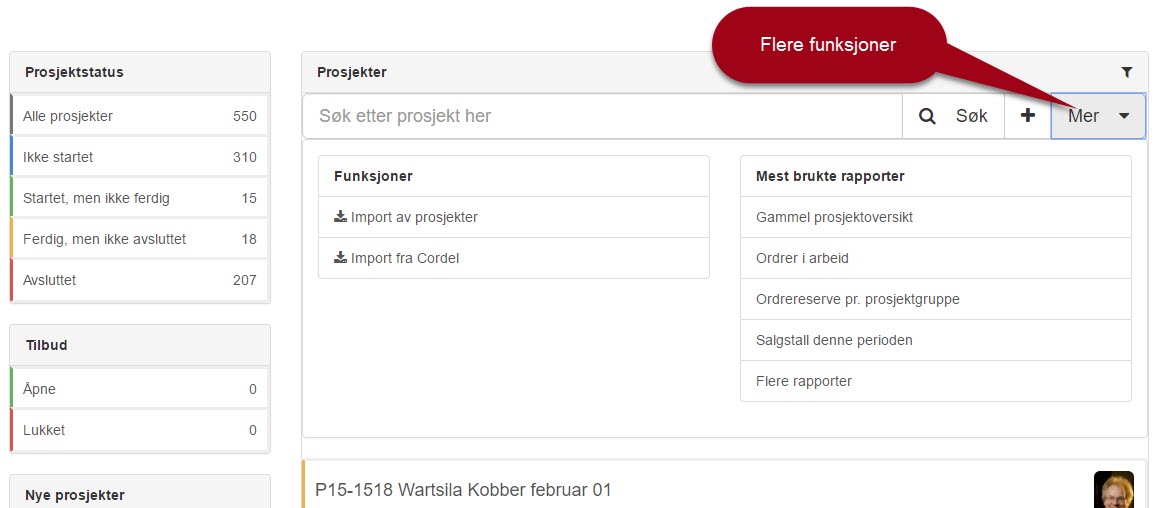The width and height of the screenshot is (1160, 508).
Task: Filter by Ikke startet projects
Action: click(x=140, y=158)
